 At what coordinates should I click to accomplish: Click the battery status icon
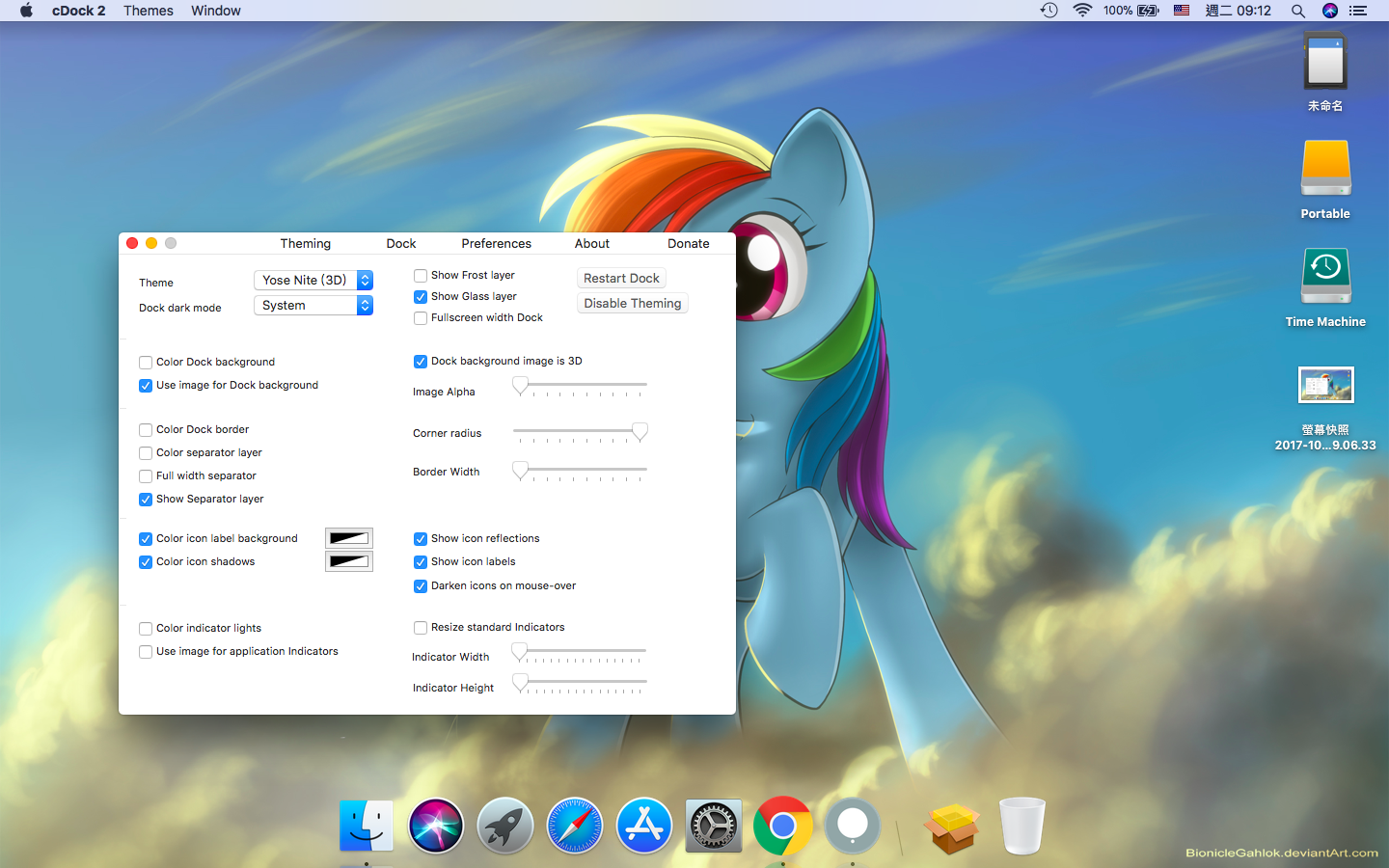(1149, 11)
